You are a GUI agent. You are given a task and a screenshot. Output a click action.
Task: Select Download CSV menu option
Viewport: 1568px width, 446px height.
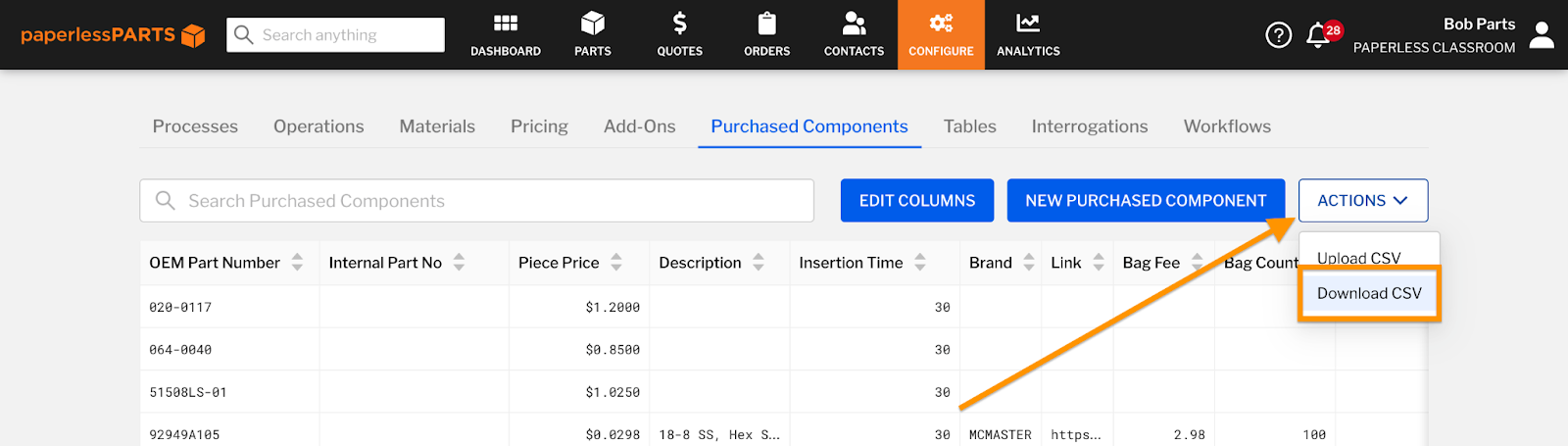point(1369,293)
